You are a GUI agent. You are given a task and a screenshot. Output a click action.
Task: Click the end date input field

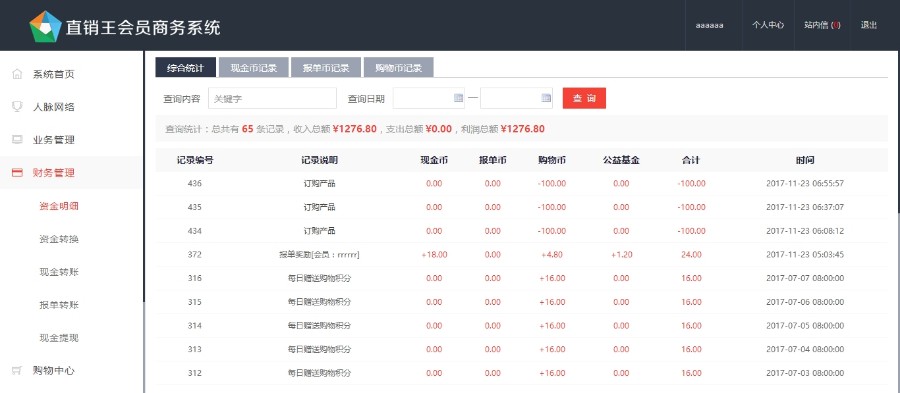coord(517,98)
